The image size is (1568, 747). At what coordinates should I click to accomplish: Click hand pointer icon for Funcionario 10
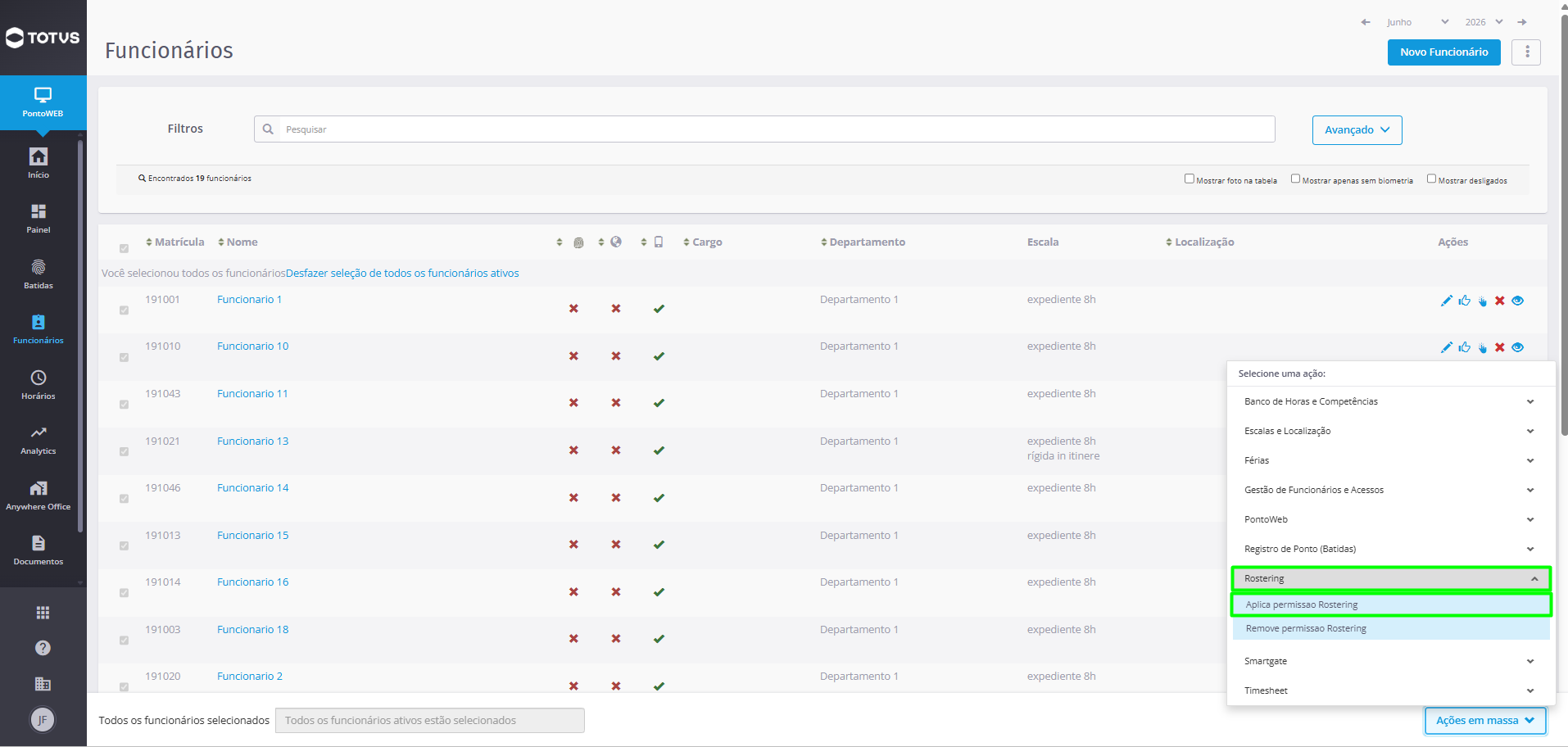1482,347
